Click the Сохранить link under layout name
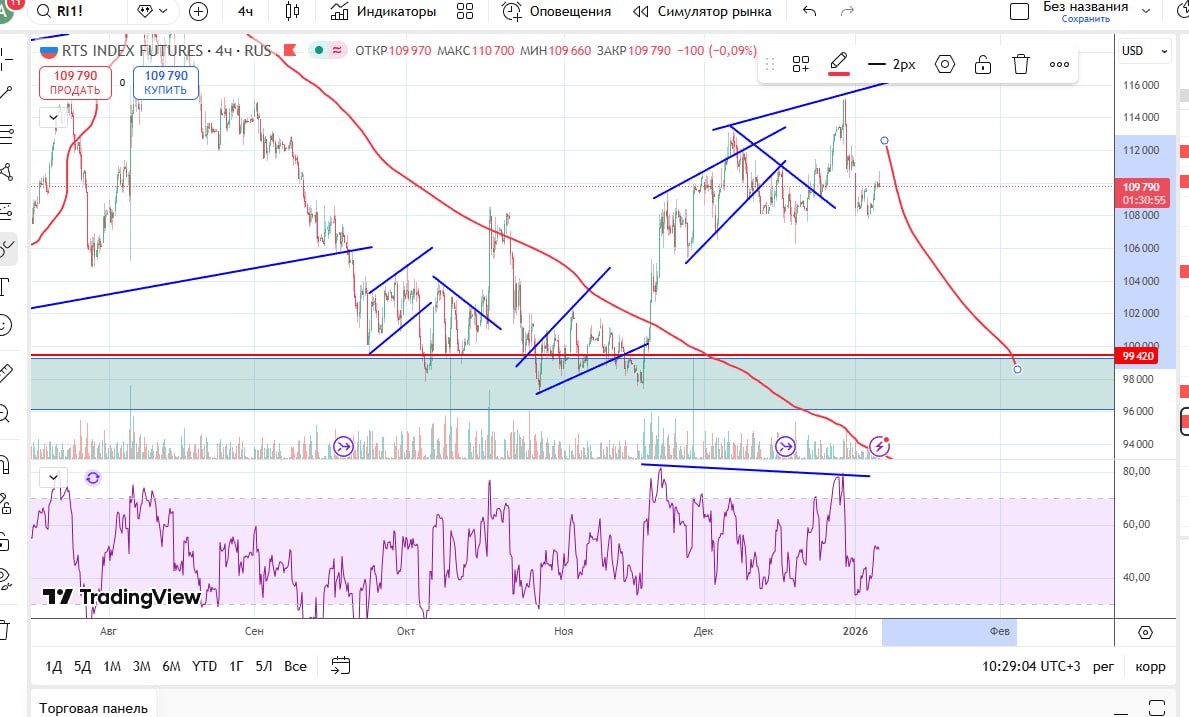 click(x=1085, y=19)
